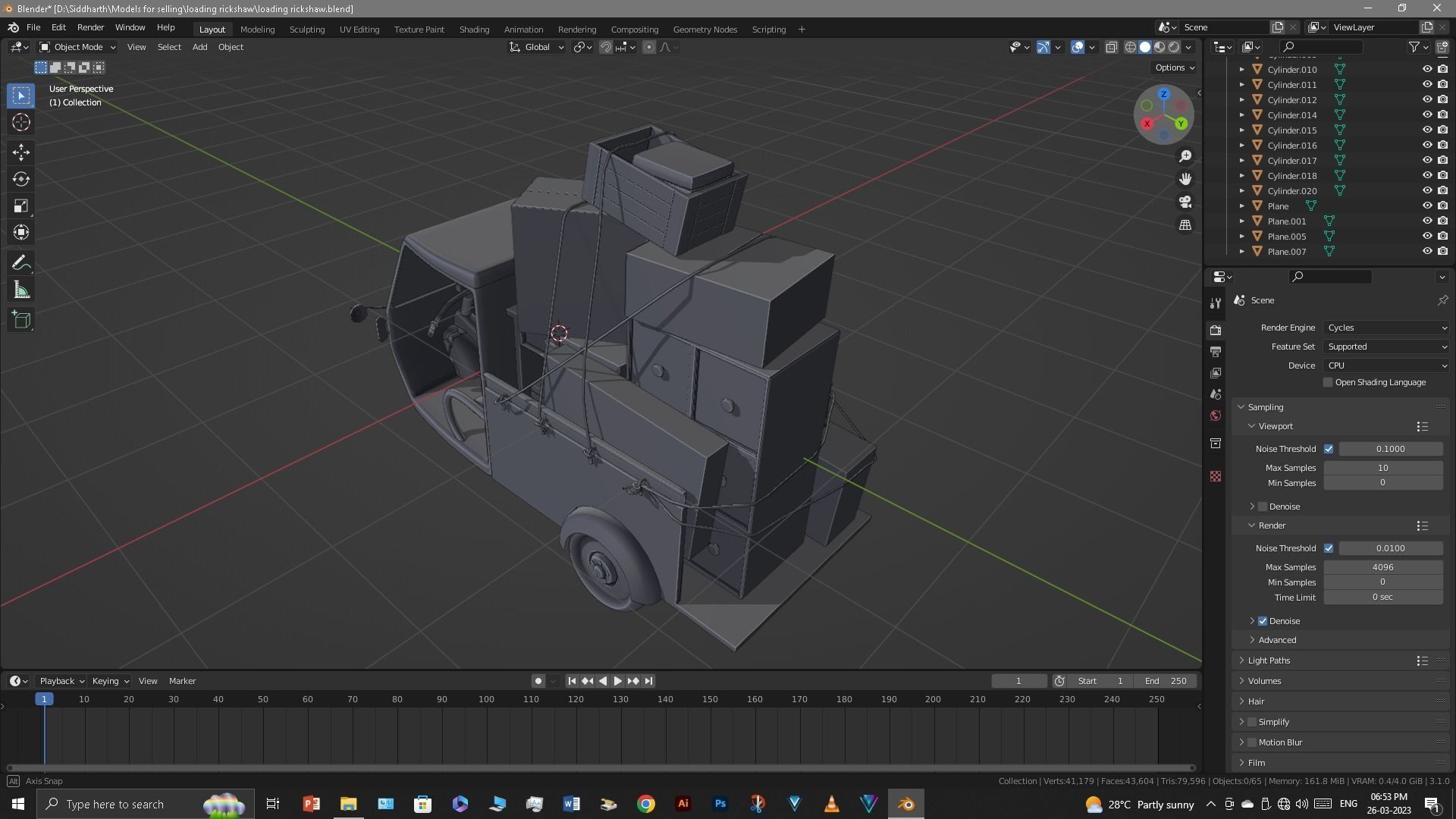Image resolution: width=1456 pixels, height=819 pixels.
Task: Click the Viewport Max Samples field
Action: coord(1382,468)
